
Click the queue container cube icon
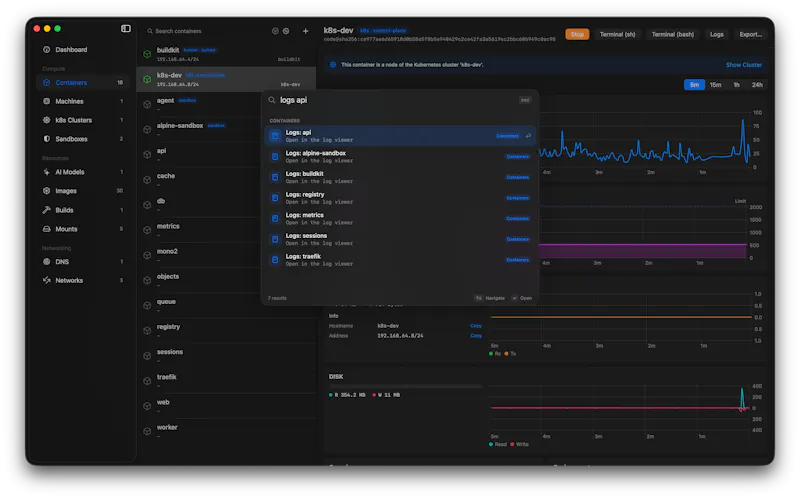tap(147, 305)
